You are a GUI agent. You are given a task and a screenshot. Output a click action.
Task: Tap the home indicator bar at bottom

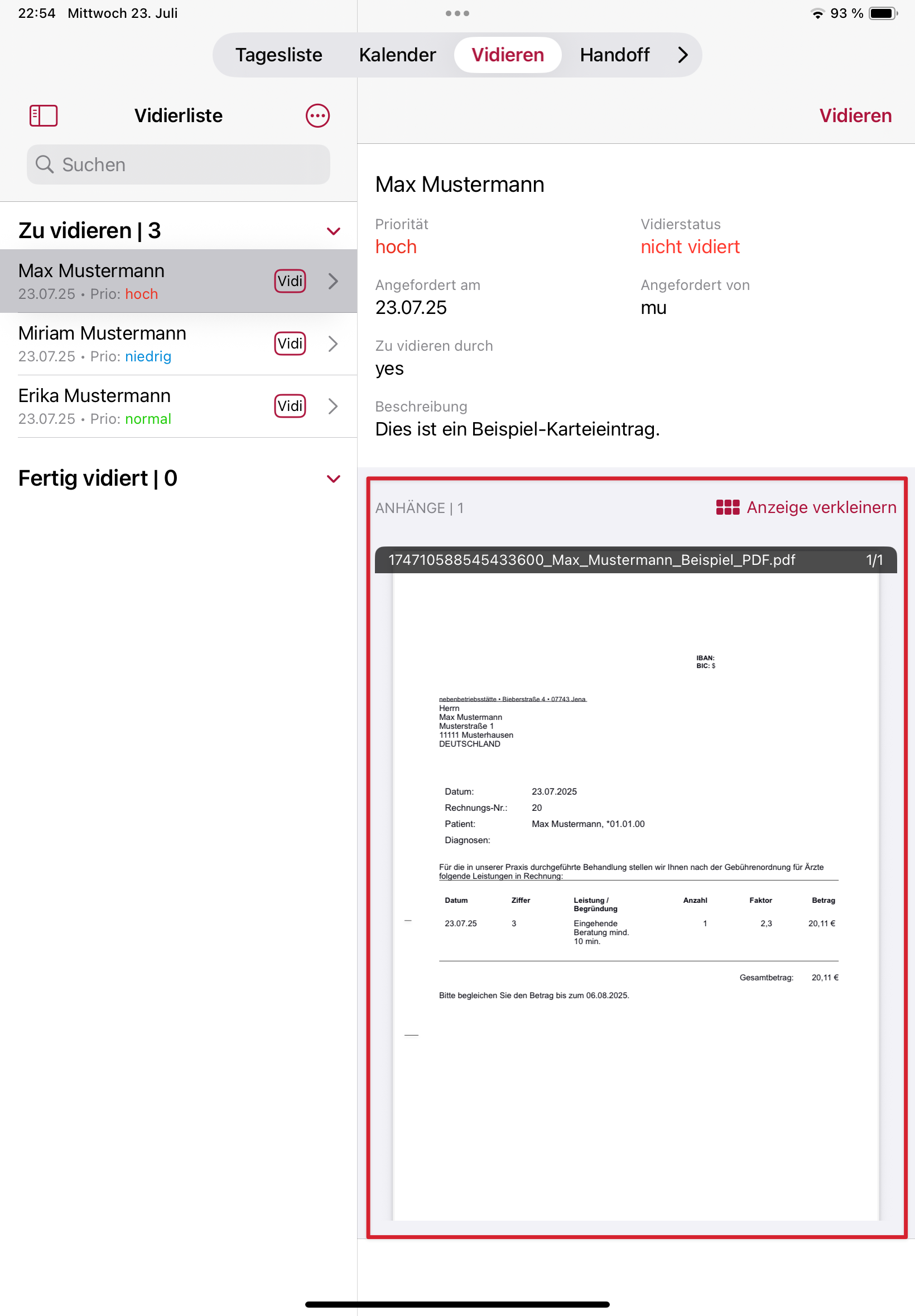pos(457,1304)
